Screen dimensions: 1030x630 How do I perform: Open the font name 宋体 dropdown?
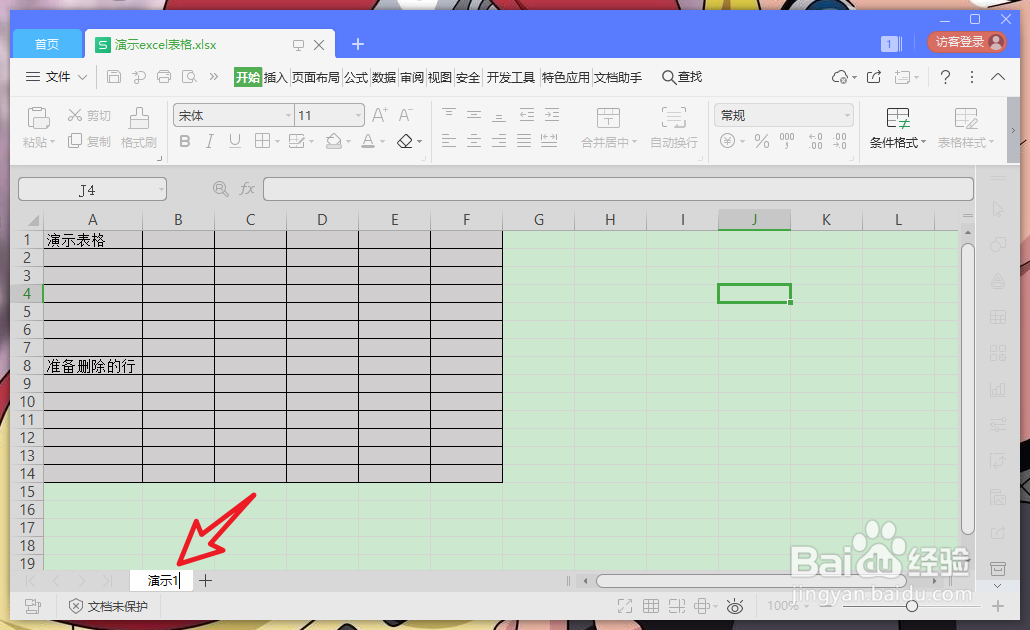[288, 116]
